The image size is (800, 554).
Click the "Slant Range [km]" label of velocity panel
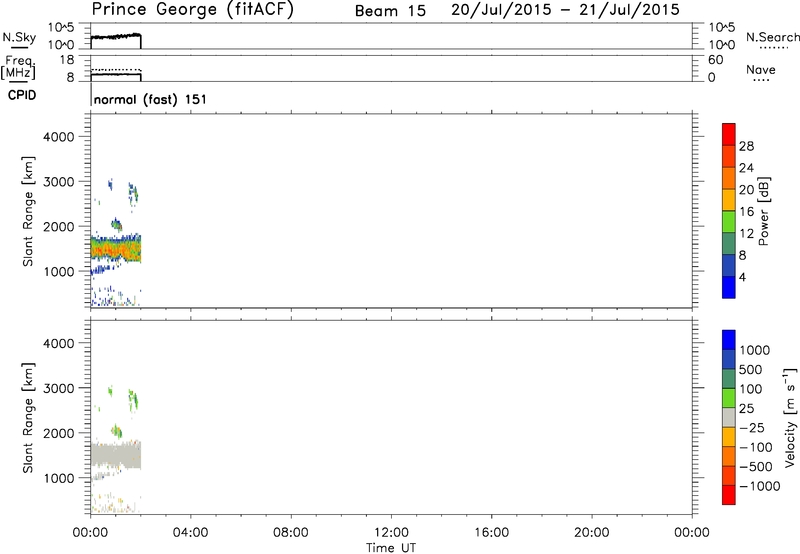[28, 418]
